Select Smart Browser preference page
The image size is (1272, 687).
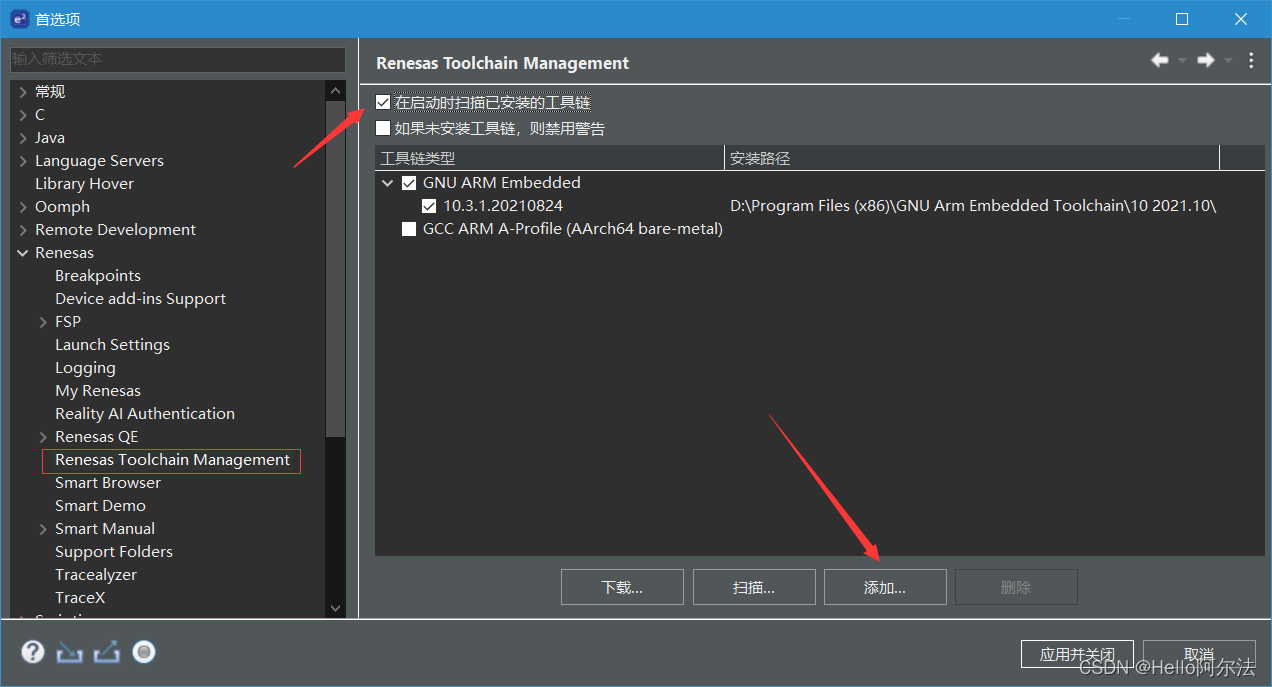tap(108, 483)
